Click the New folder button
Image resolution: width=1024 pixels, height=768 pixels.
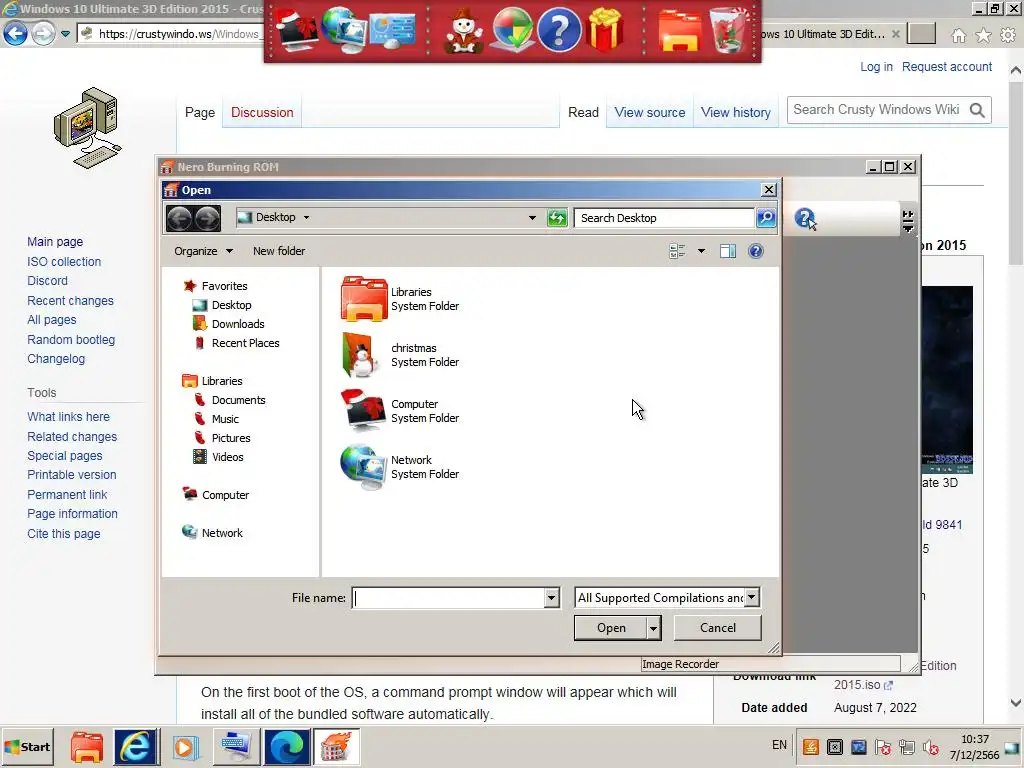click(x=279, y=251)
